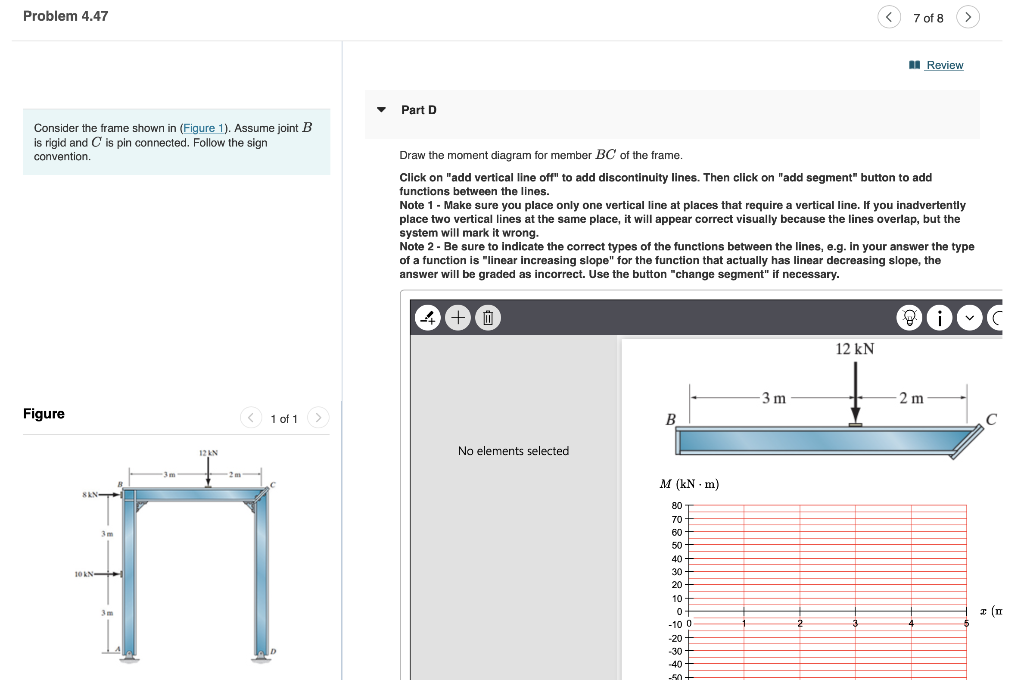Go to previous problem arrow at top
Viewport: 1024px width, 680px height.
[x=888, y=17]
